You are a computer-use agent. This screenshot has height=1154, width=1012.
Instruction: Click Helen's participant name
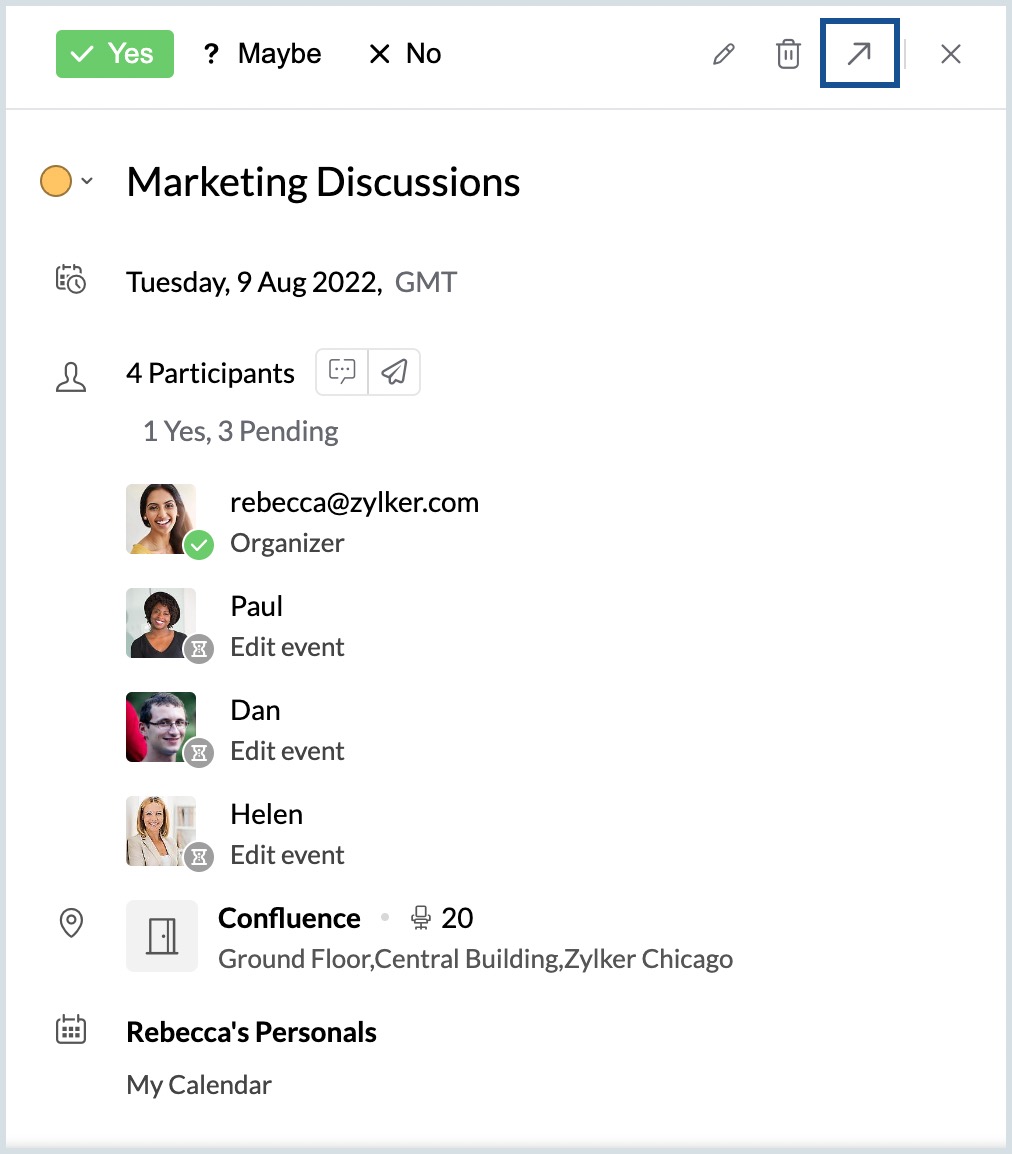266,814
